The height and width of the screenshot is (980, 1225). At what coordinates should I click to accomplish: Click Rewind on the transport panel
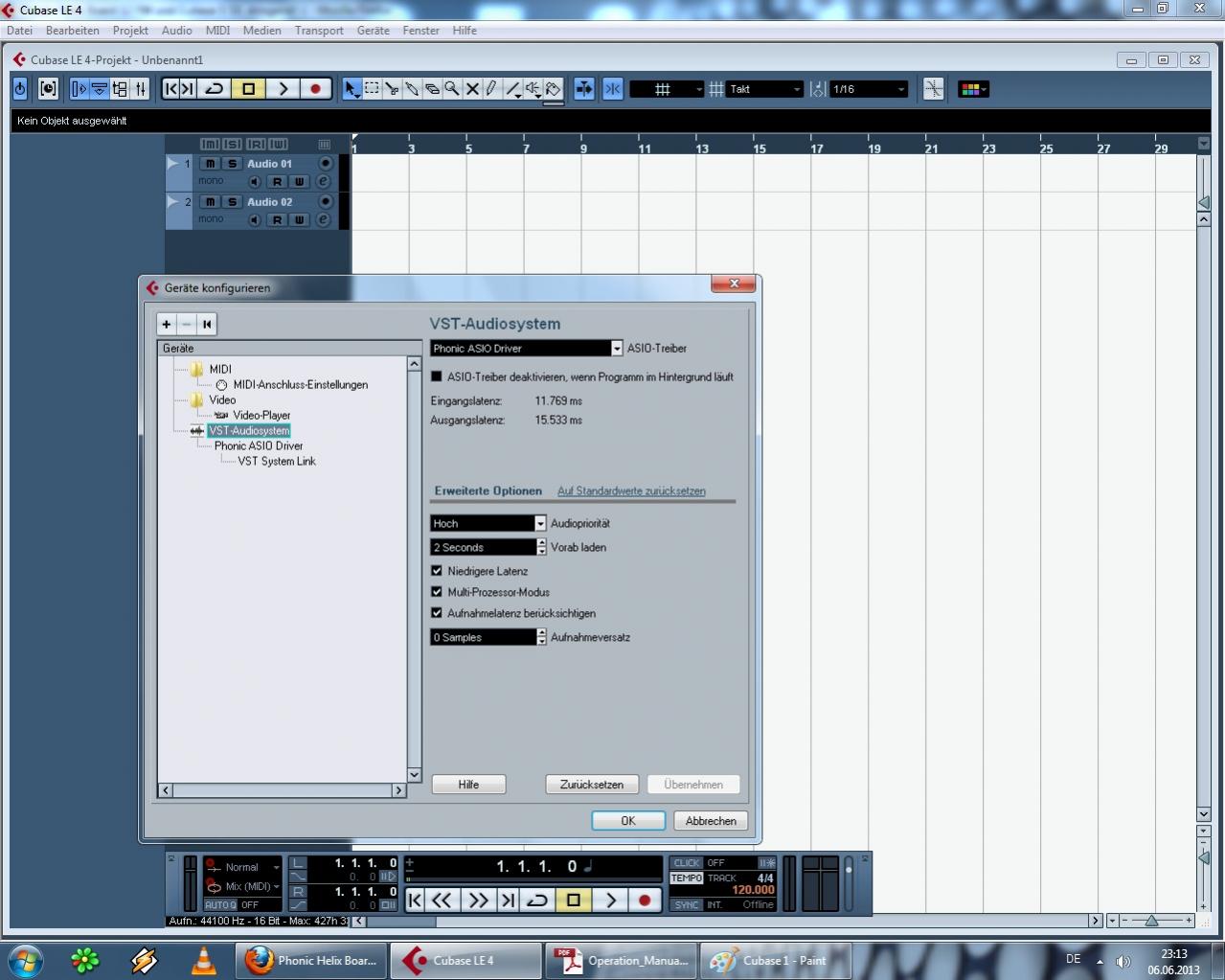(442, 900)
